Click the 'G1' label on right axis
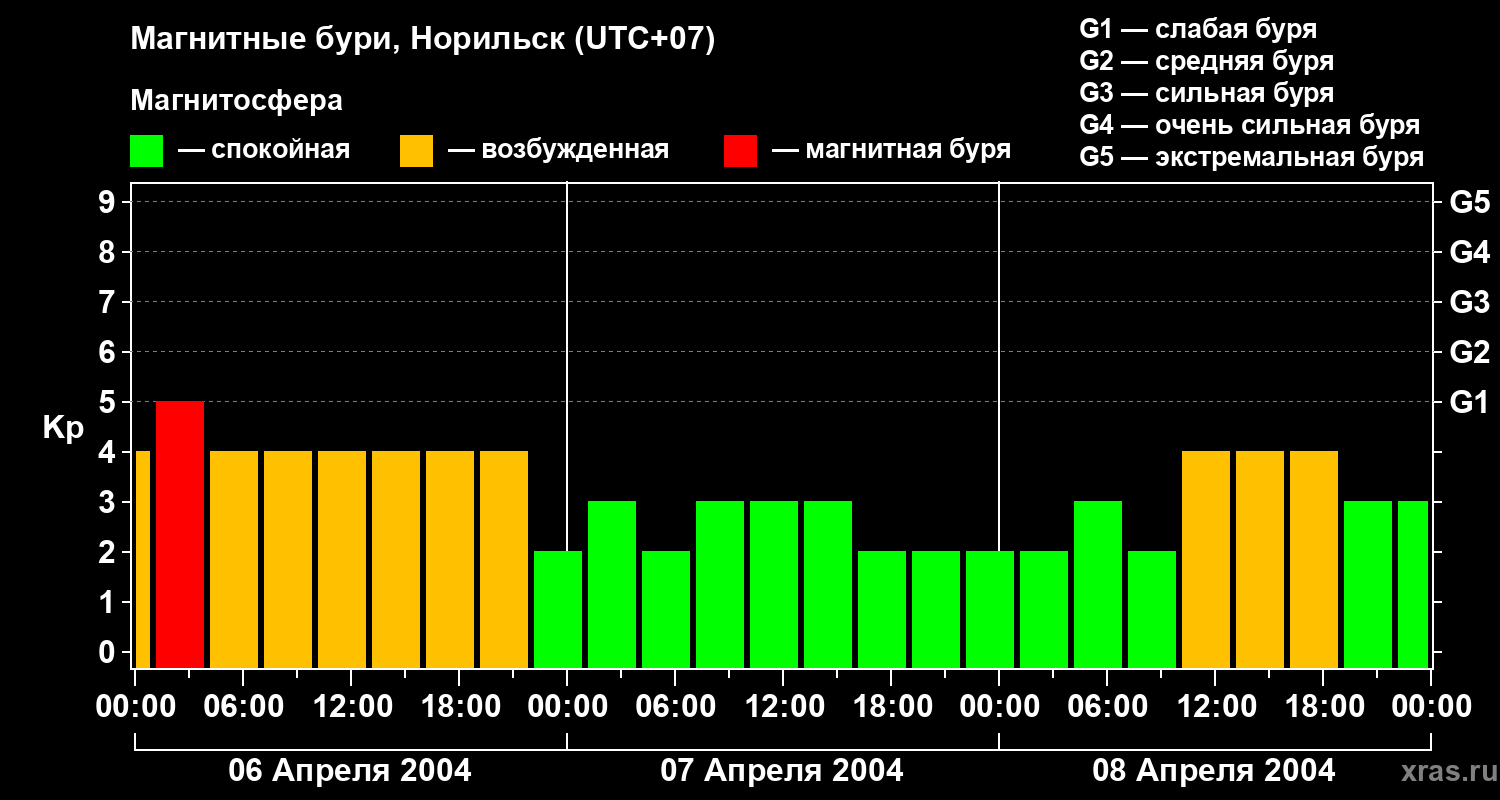Screen dimensions: 1500x800 click(1469, 402)
